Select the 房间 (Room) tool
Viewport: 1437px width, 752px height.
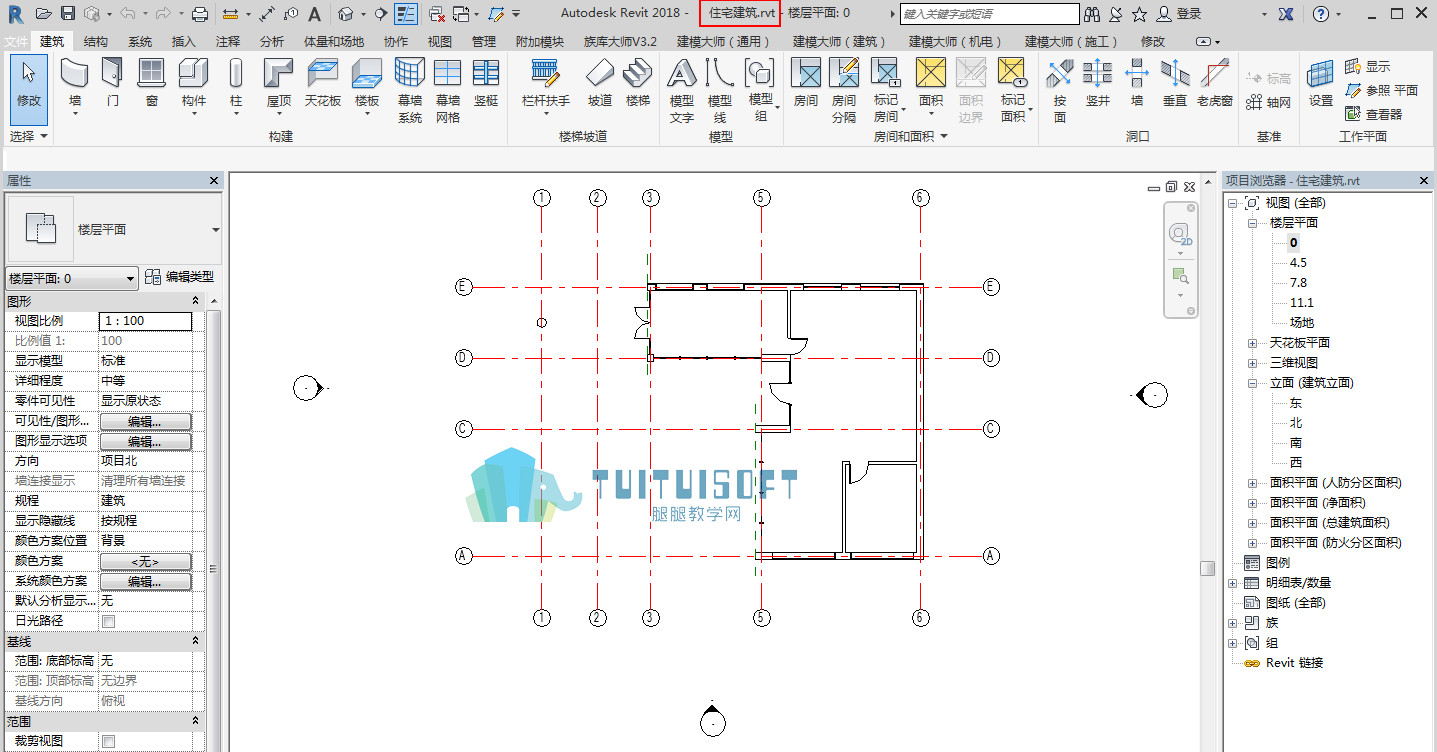point(806,82)
